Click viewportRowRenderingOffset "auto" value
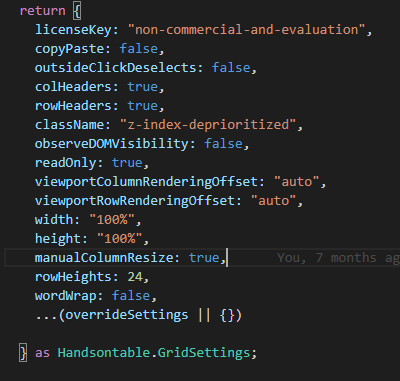 click(273, 201)
